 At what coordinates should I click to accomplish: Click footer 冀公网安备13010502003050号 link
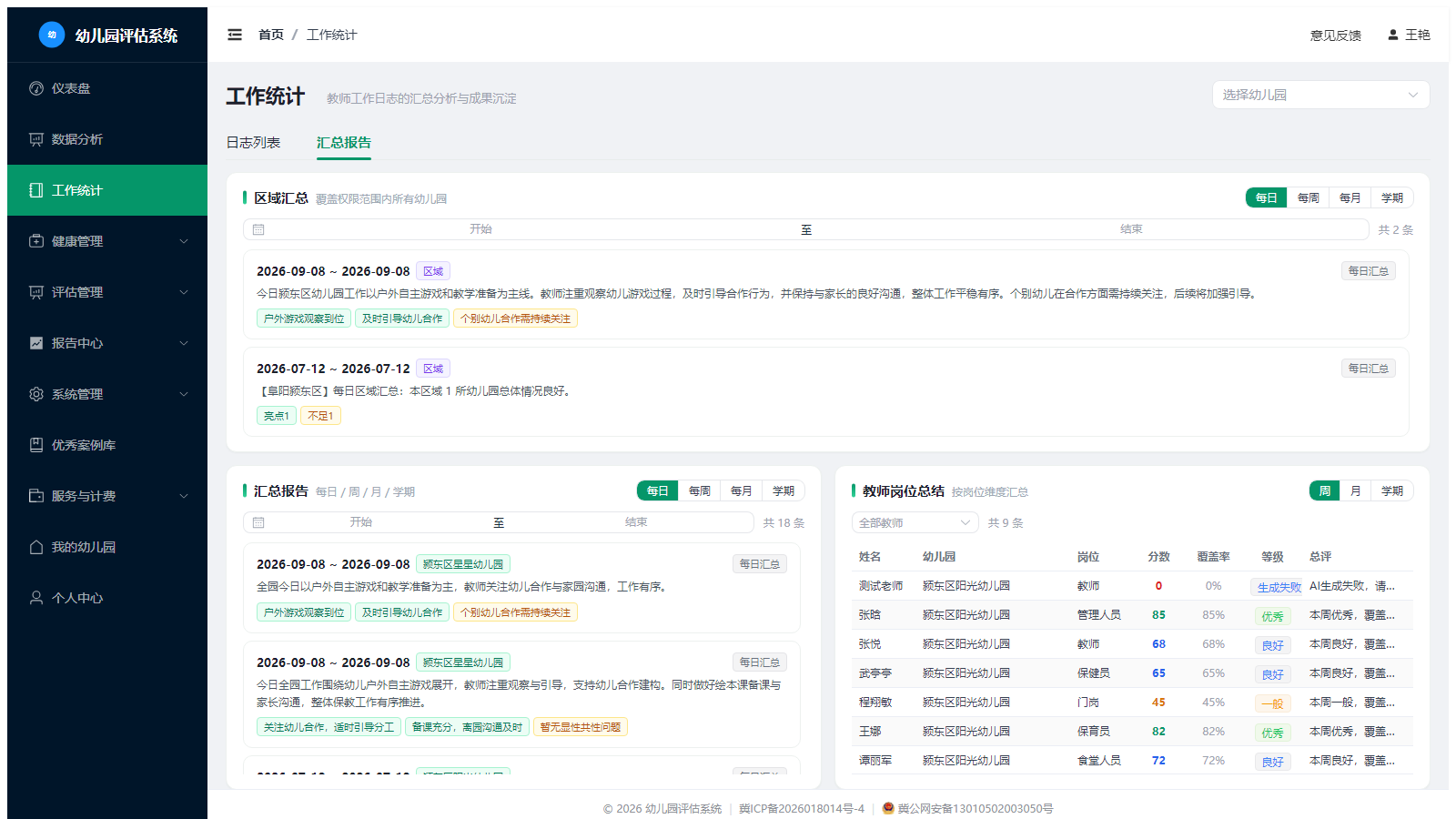(x=976, y=808)
